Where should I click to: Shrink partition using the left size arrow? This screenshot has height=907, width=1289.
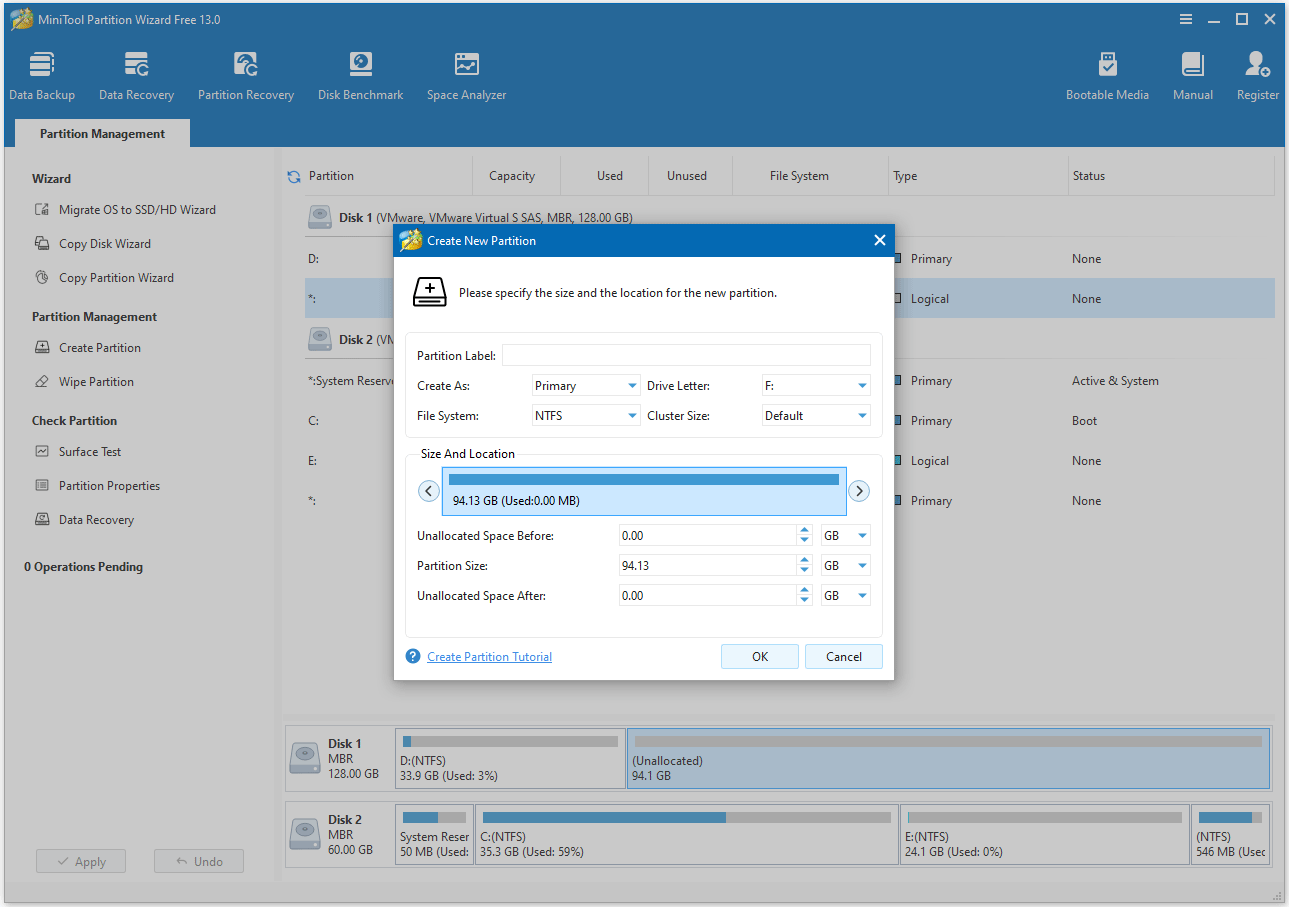click(428, 491)
